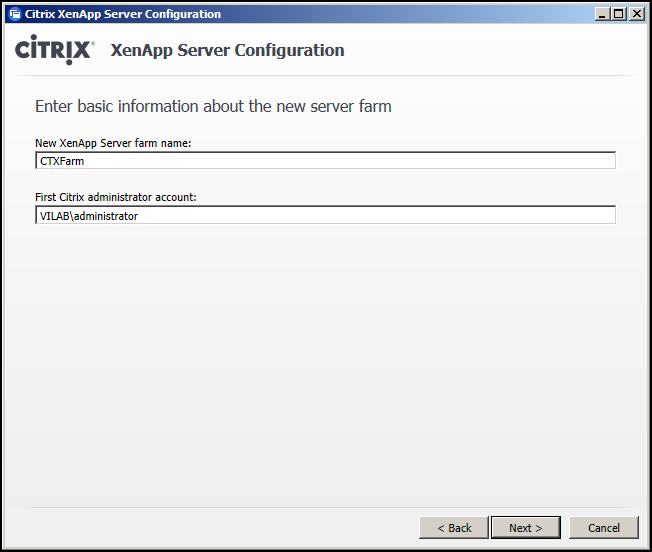Minimize the XenApp Server Configuration window
The width and height of the screenshot is (652, 552).
(602, 14)
